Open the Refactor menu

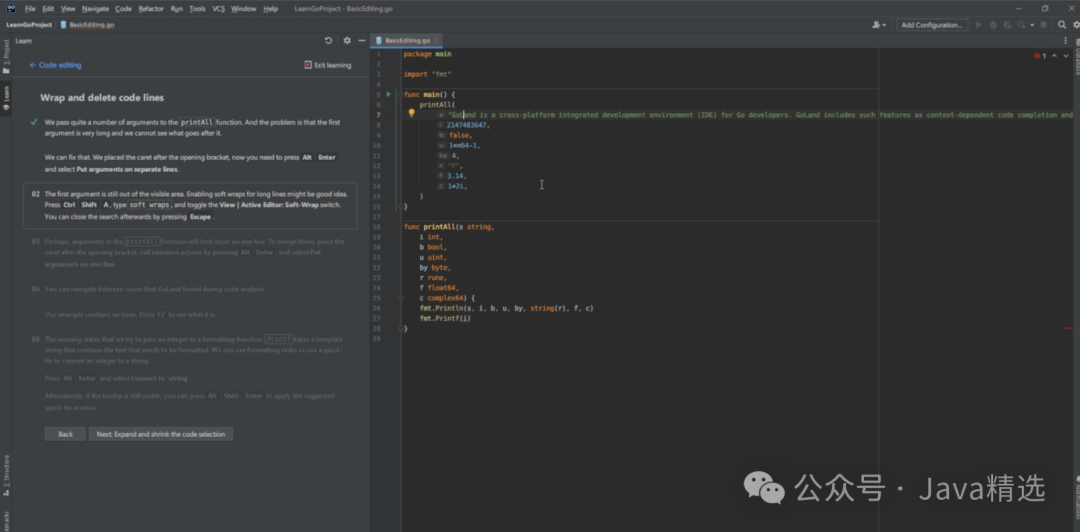[x=151, y=9]
